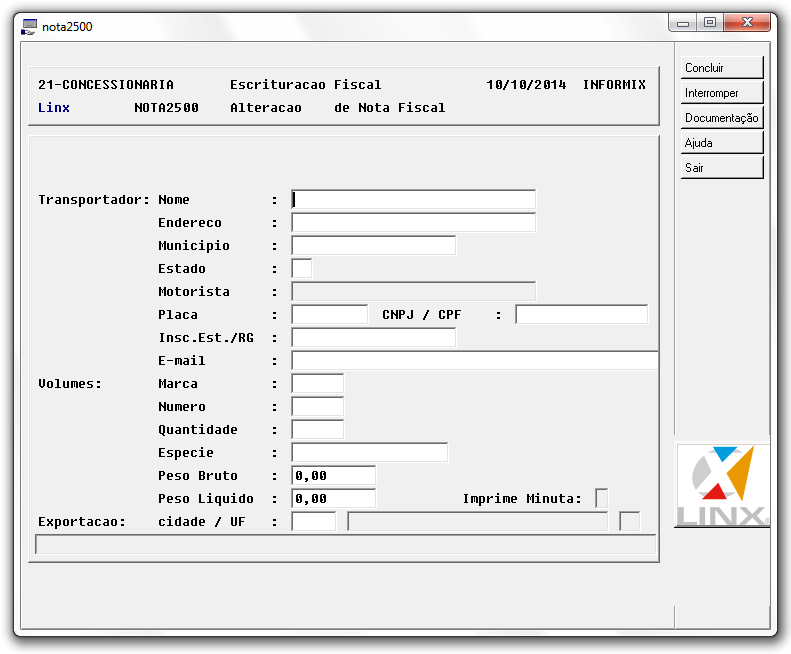Click the Linx logo image

[722, 485]
